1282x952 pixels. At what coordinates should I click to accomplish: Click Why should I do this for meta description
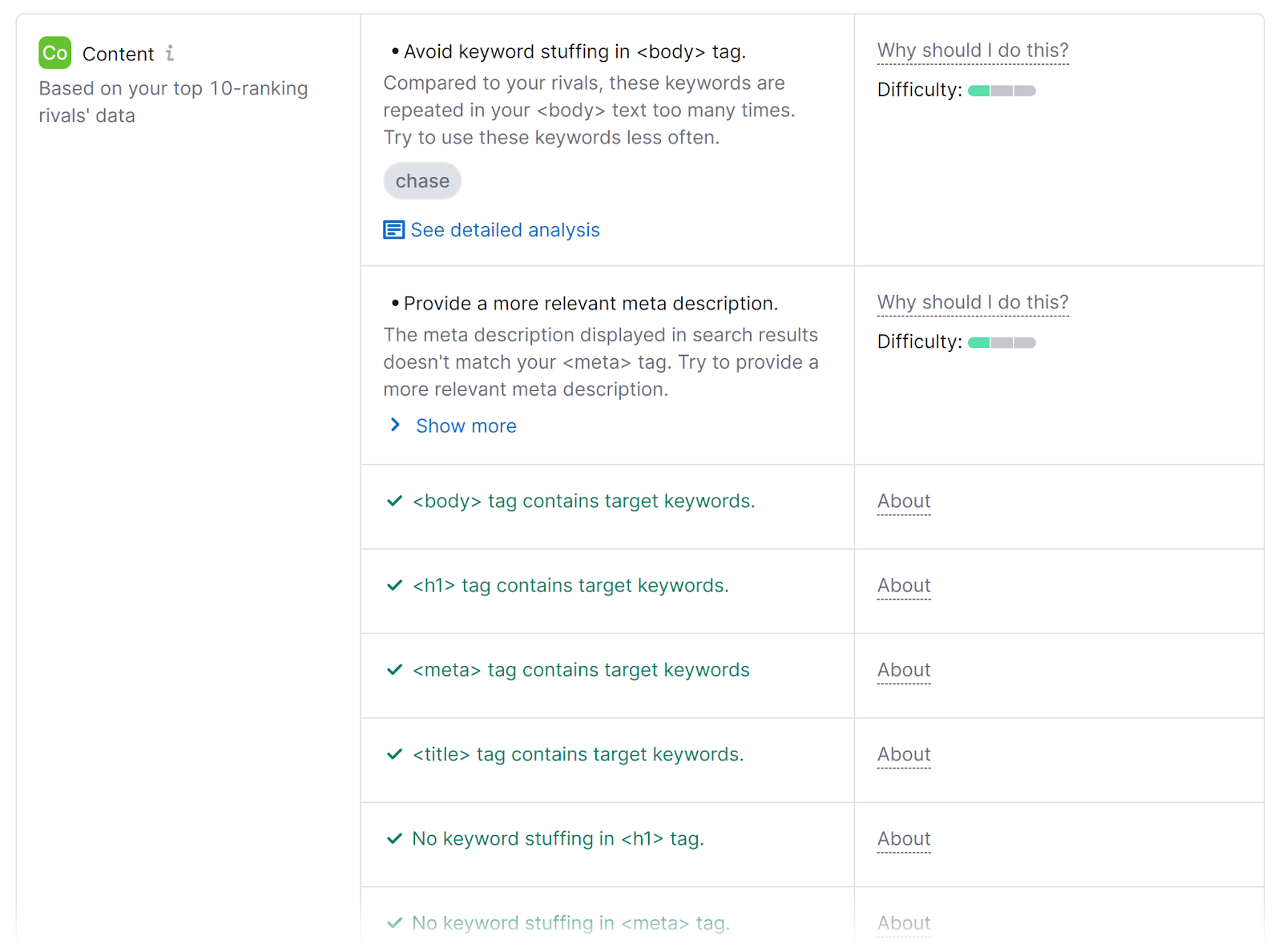point(972,302)
